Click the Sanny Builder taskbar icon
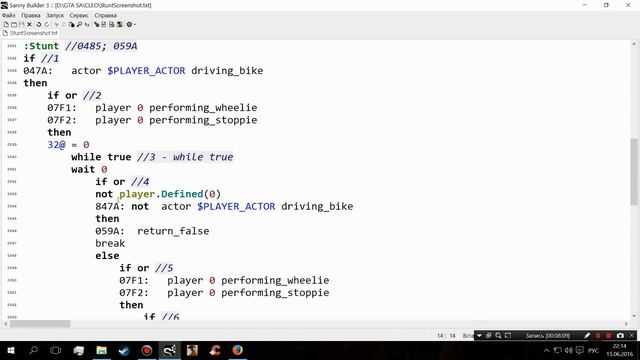The image size is (640, 360). (x=169, y=350)
